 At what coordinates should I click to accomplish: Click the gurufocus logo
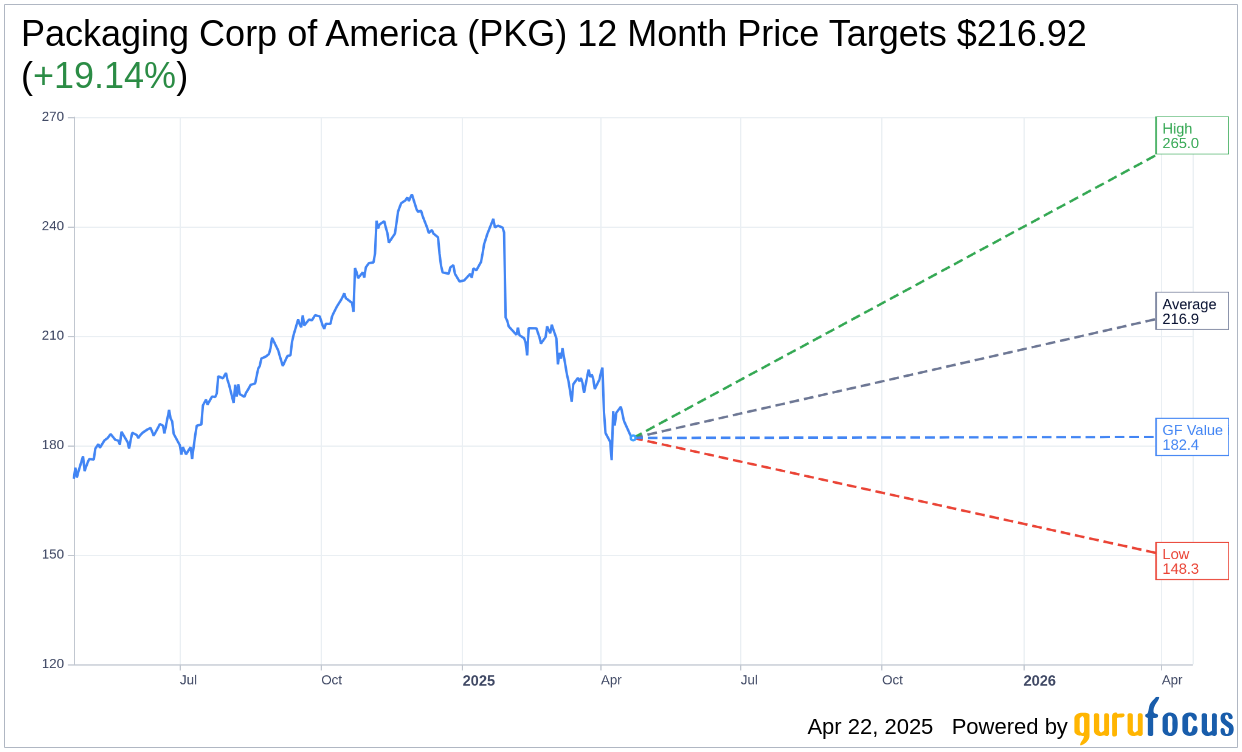click(1153, 724)
